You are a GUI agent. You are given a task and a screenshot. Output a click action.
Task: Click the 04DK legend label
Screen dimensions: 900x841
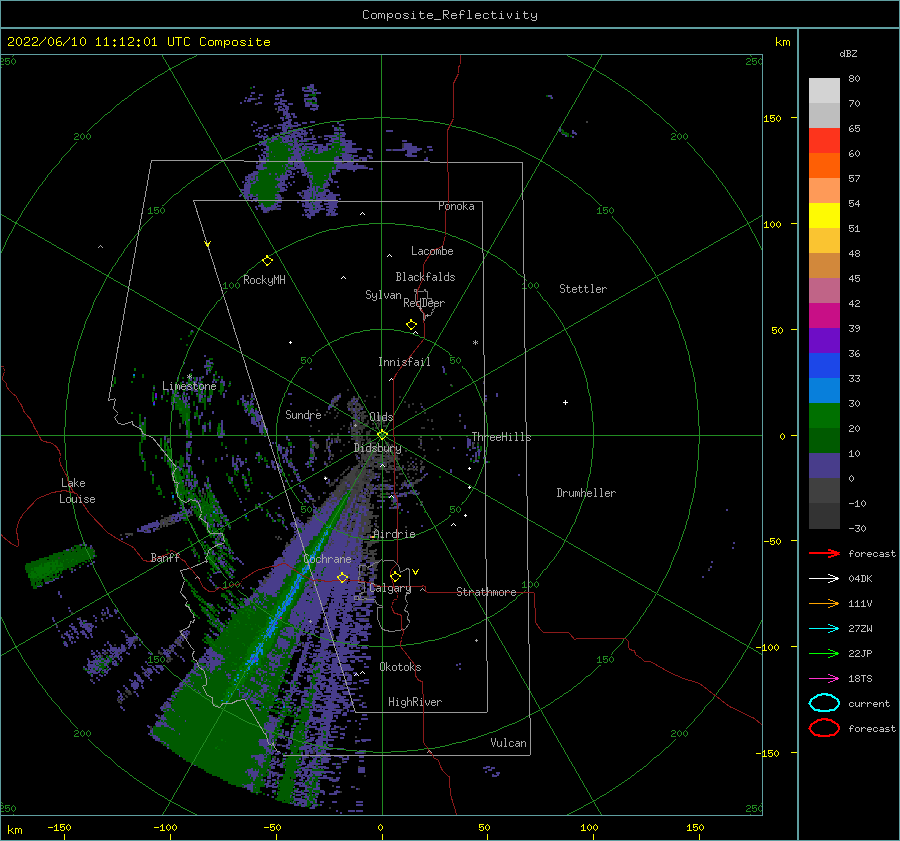[x=860, y=579]
